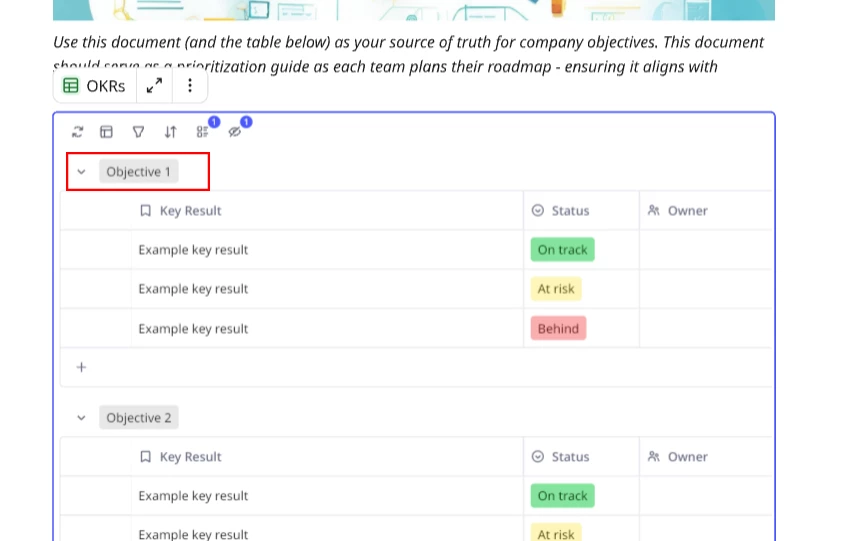Open On track status in Objective 2

click(562, 496)
